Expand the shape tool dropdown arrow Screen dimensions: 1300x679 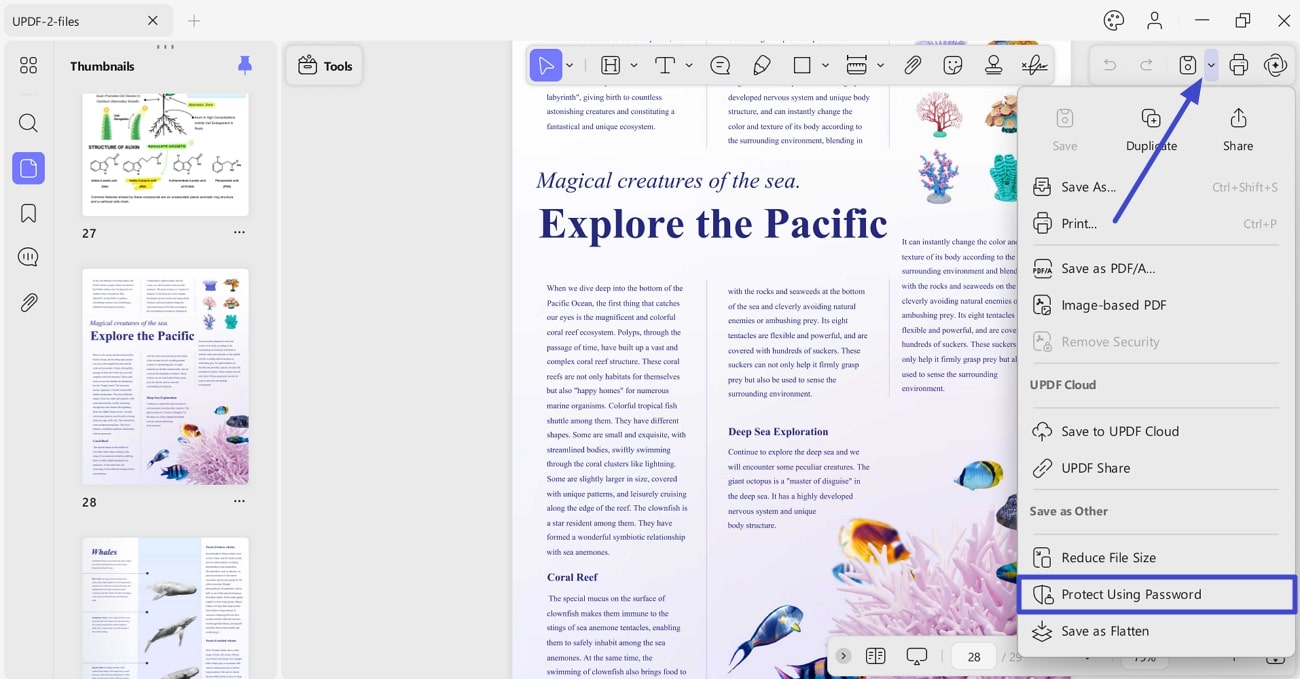point(825,66)
